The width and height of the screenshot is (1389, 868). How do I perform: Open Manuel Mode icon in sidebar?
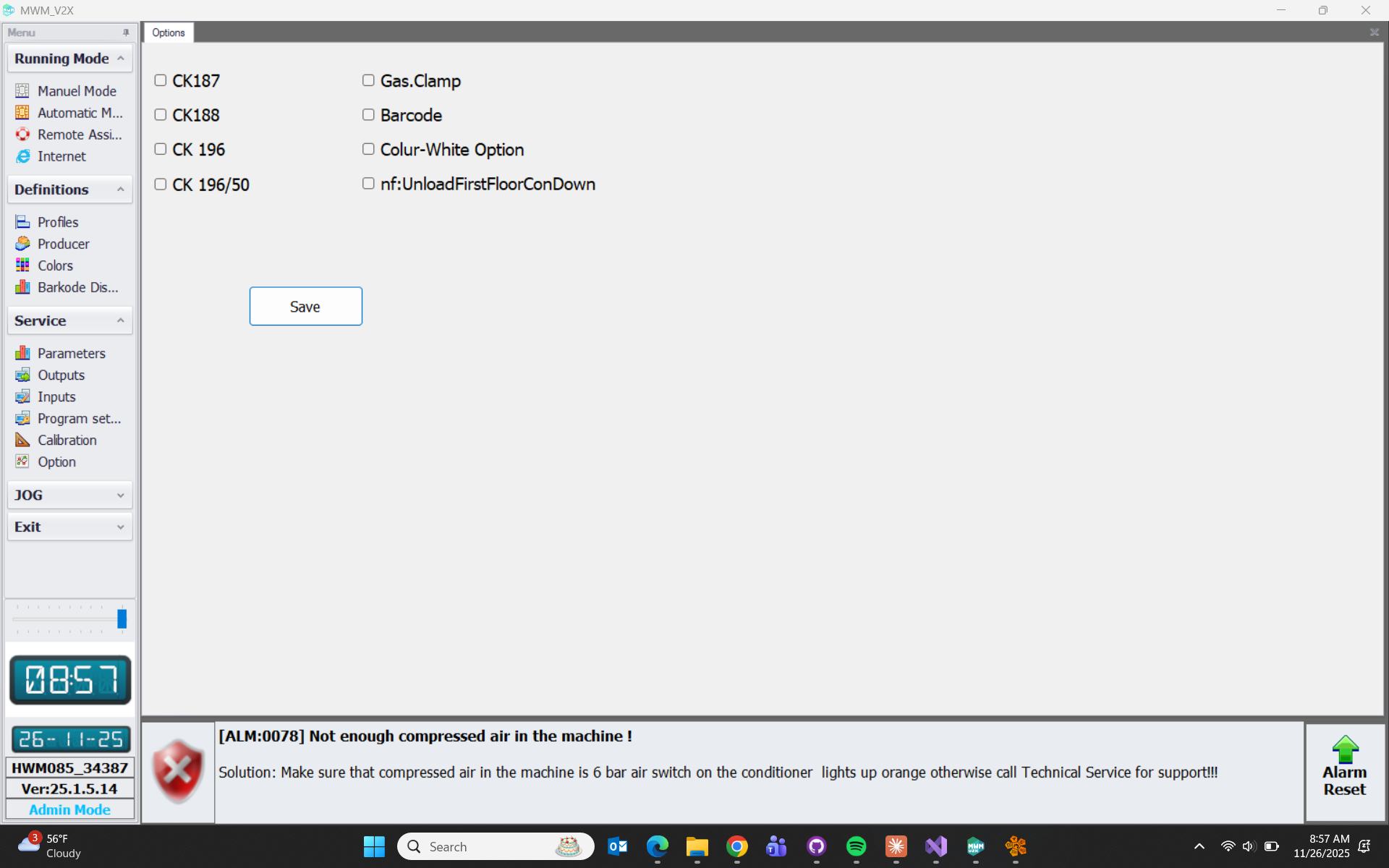(x=22, y=90)
